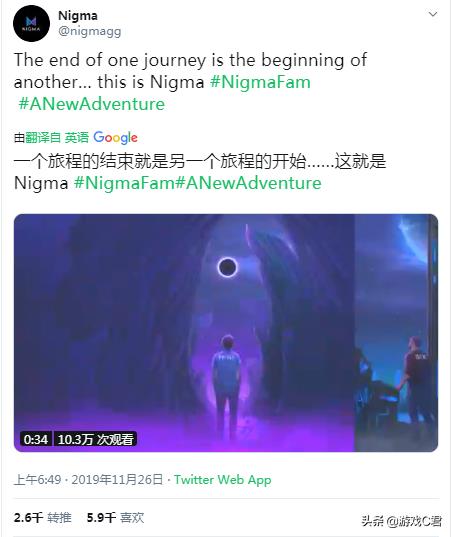The image size is (452, 537).
Task: Click the 翻译自 translated-from label
Action: tap(43, 138)
